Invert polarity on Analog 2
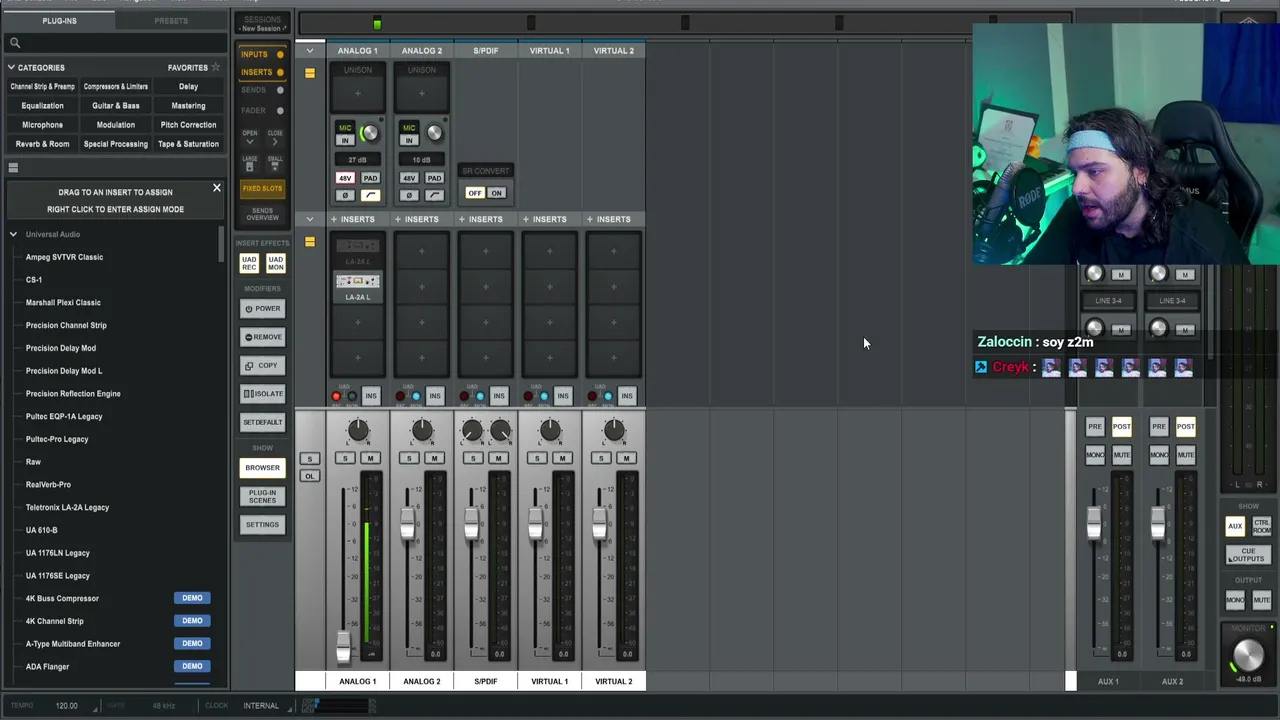The image size is (1280, 720). (x=409, y=195)
